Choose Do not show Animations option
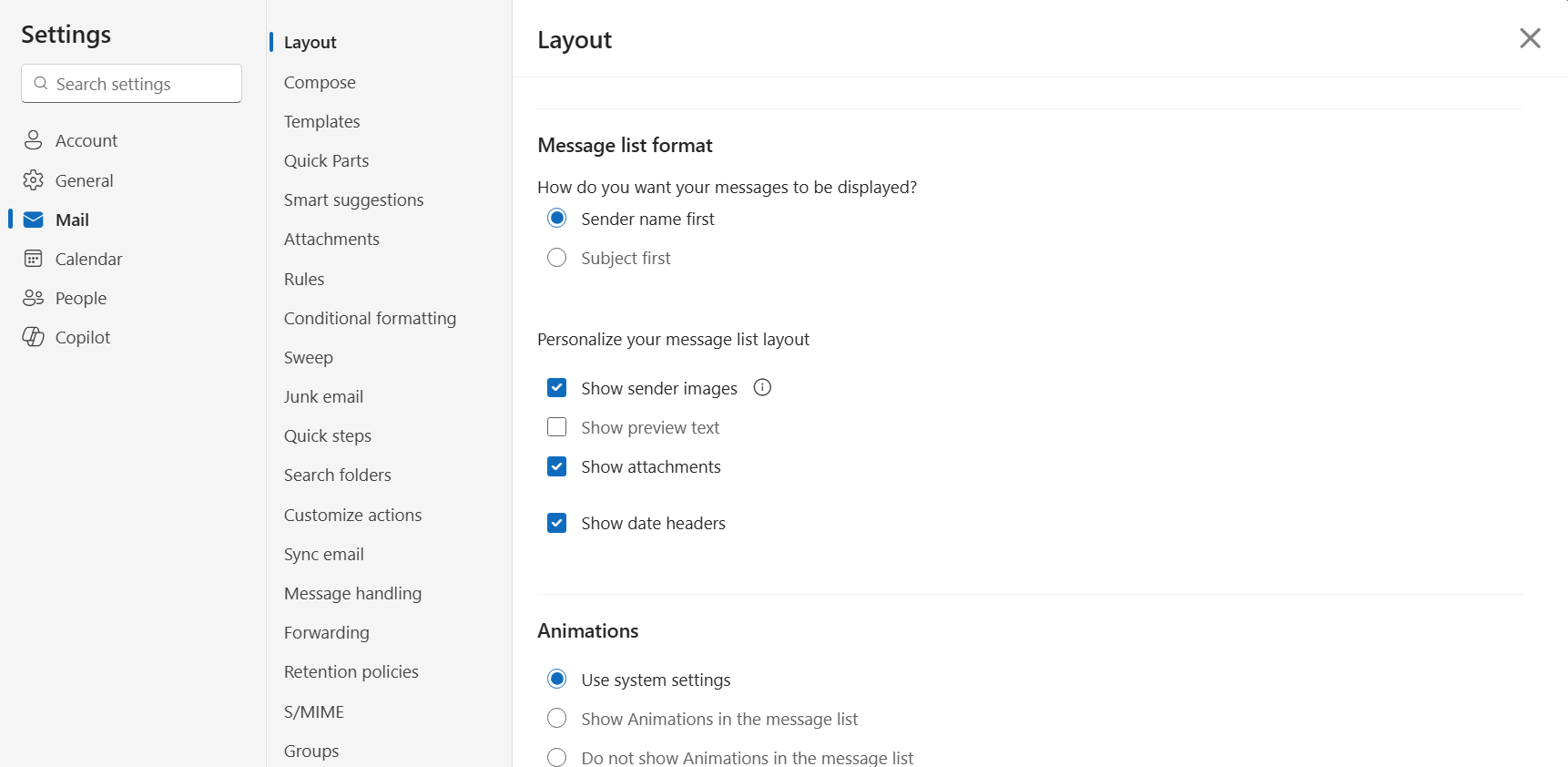This screenshot has width=1568, height=767. tap(556, 757)
